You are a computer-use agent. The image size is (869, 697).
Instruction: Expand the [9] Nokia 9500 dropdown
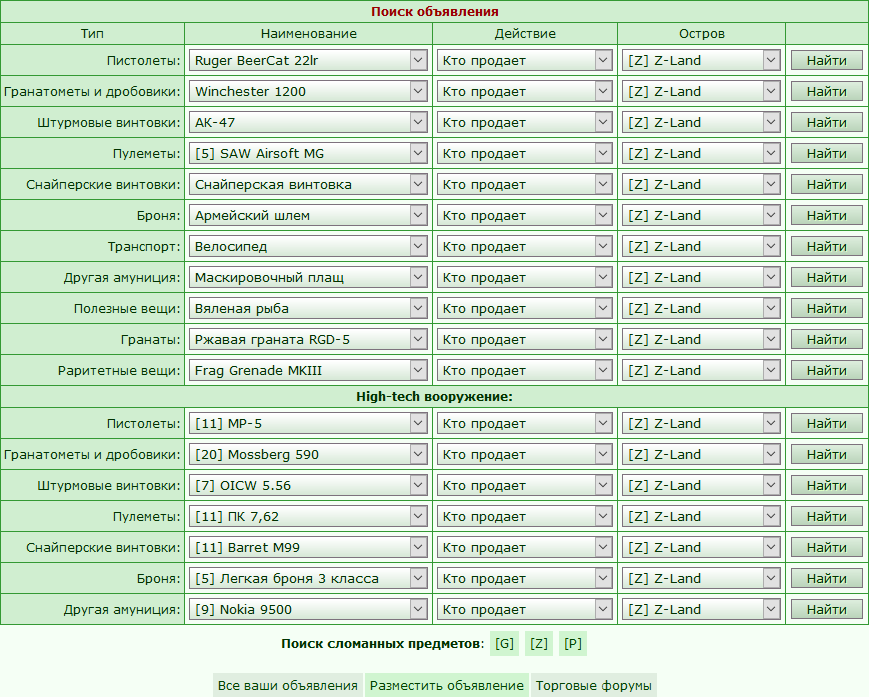[x=308, y=609]
